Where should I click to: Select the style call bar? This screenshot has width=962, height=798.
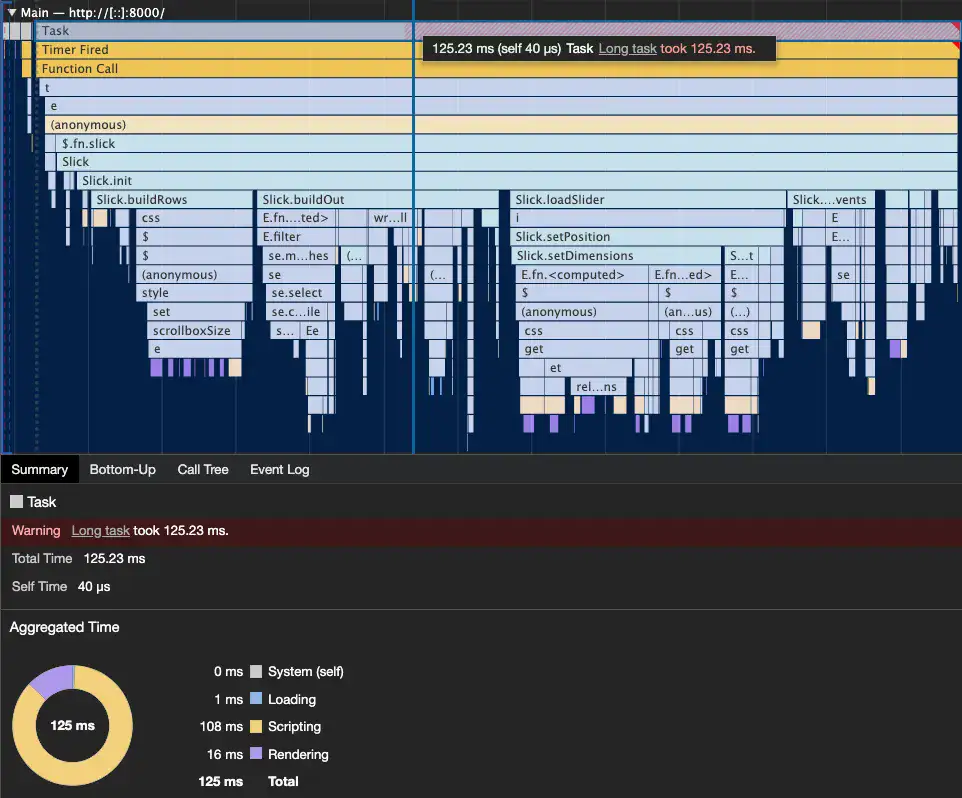(x=194, y=293)
